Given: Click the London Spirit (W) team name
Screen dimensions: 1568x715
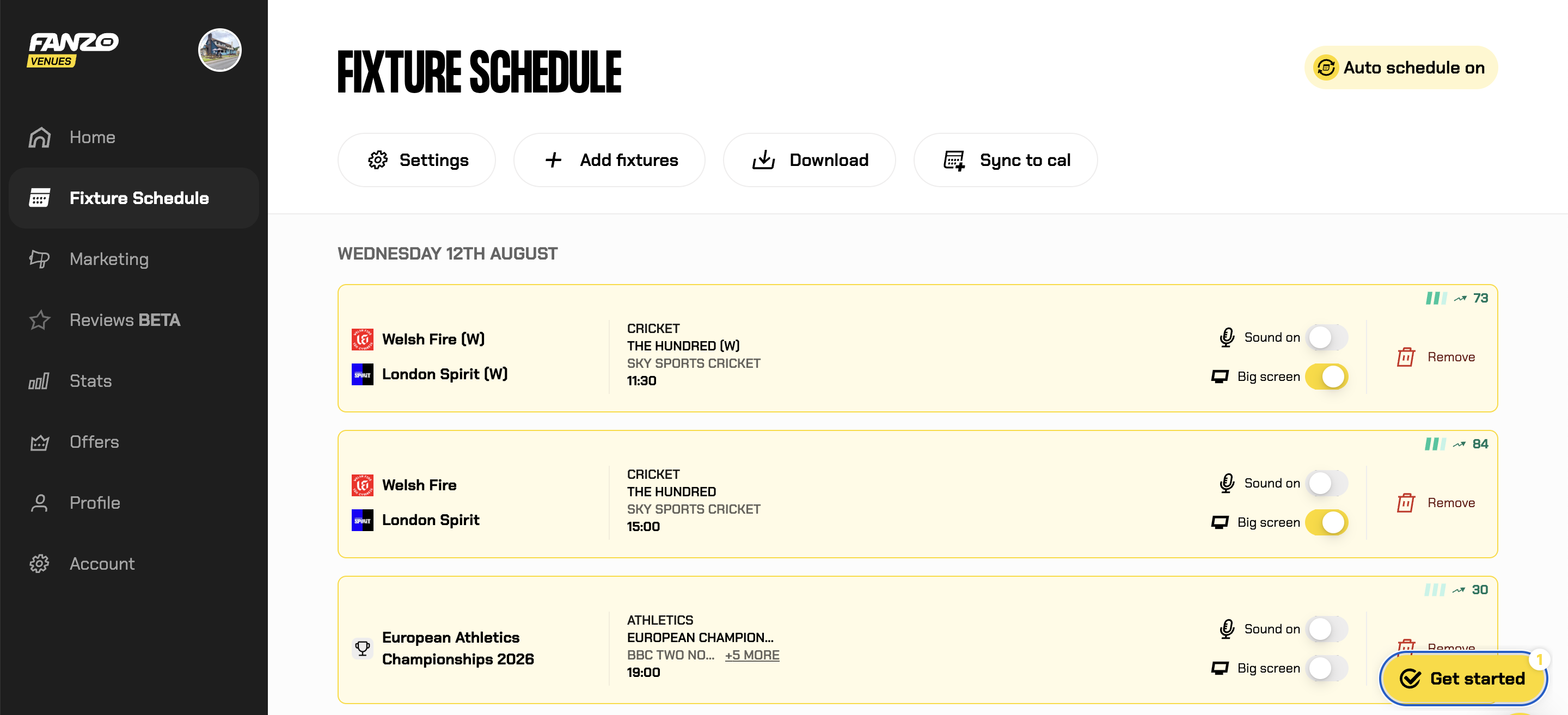Looking at the screenshot, I should click(x=445, y=374).
